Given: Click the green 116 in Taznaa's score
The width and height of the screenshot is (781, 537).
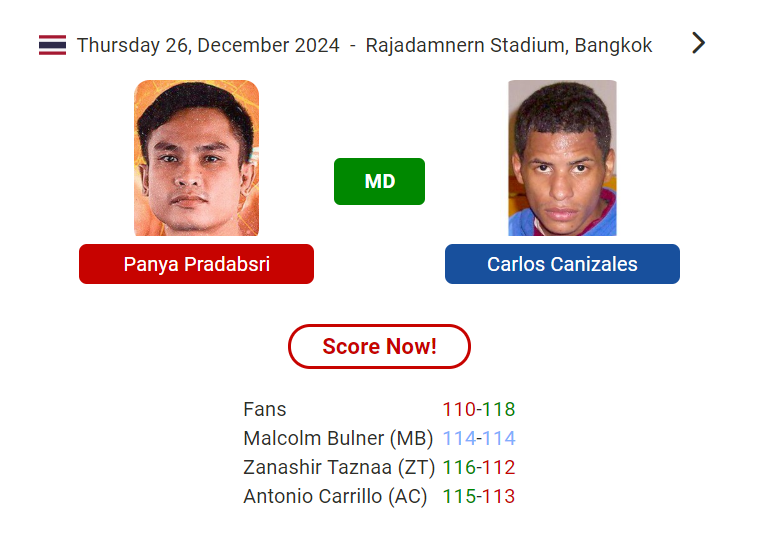Looking at the screenshot, I should click(459, 467).
